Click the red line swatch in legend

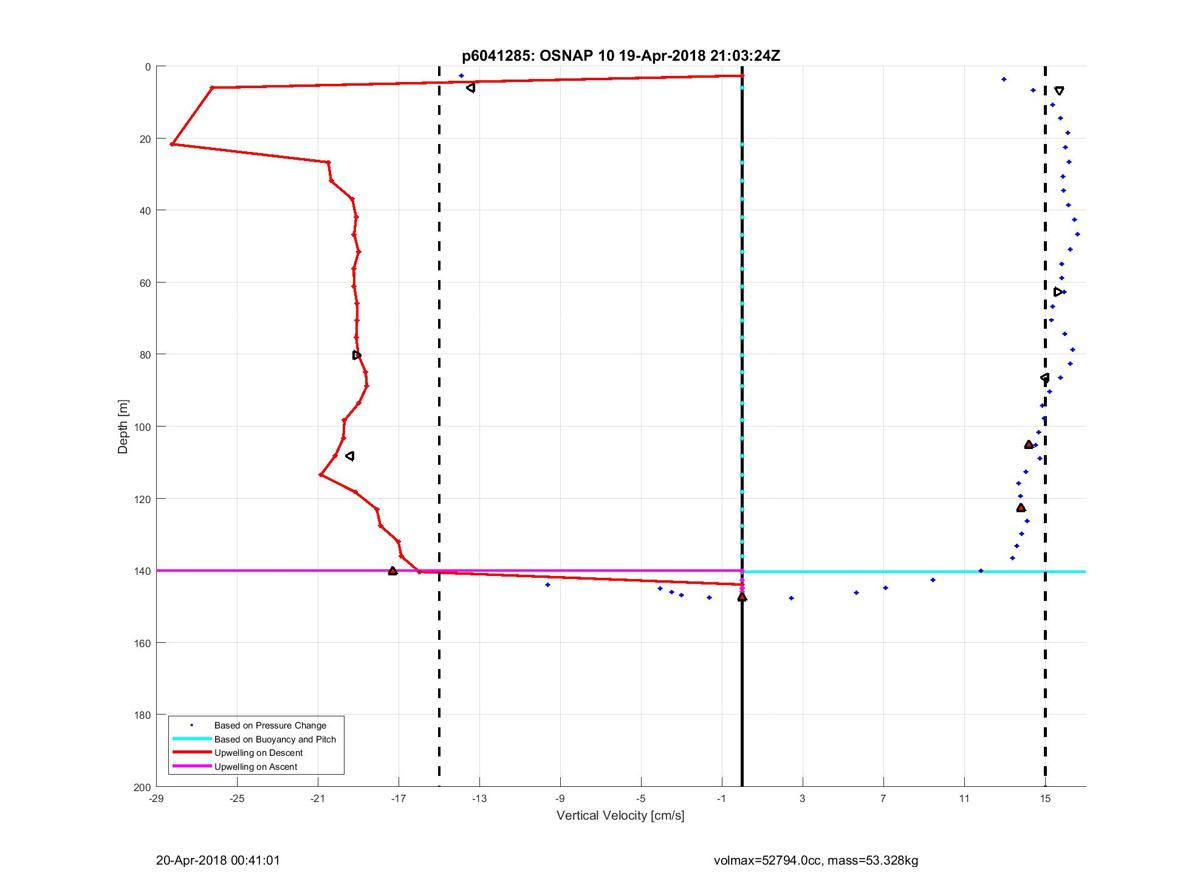(190, 753)
